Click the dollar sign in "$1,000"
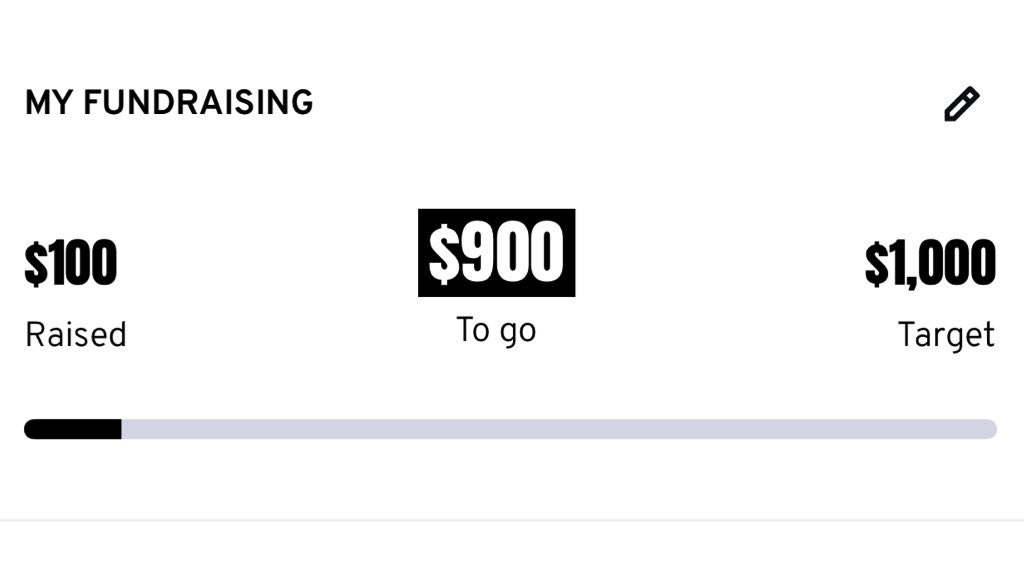Screen dimensions: 1024x576 click(x=877, y=263)
